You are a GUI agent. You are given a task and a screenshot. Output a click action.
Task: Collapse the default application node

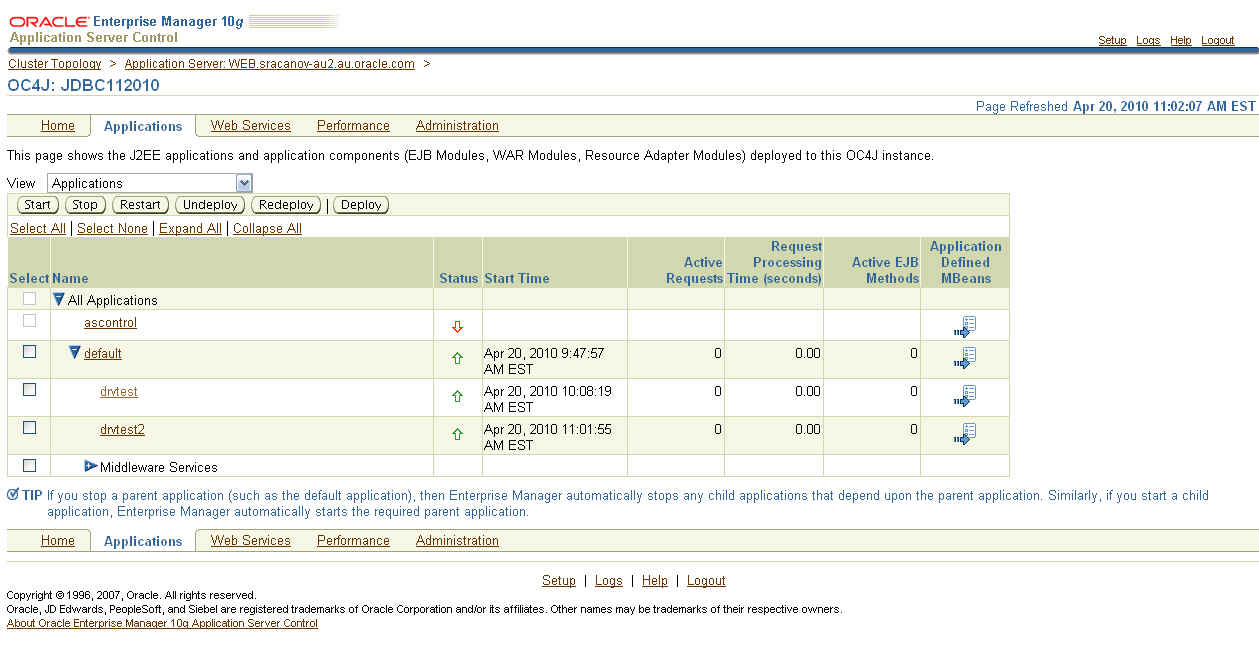point(75,352)
